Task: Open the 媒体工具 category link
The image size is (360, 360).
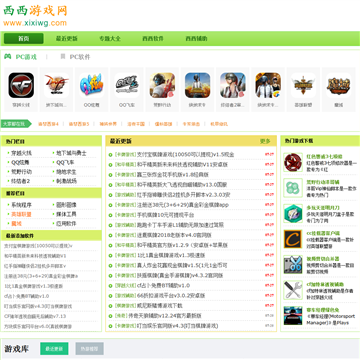Action: coord(66,214)
